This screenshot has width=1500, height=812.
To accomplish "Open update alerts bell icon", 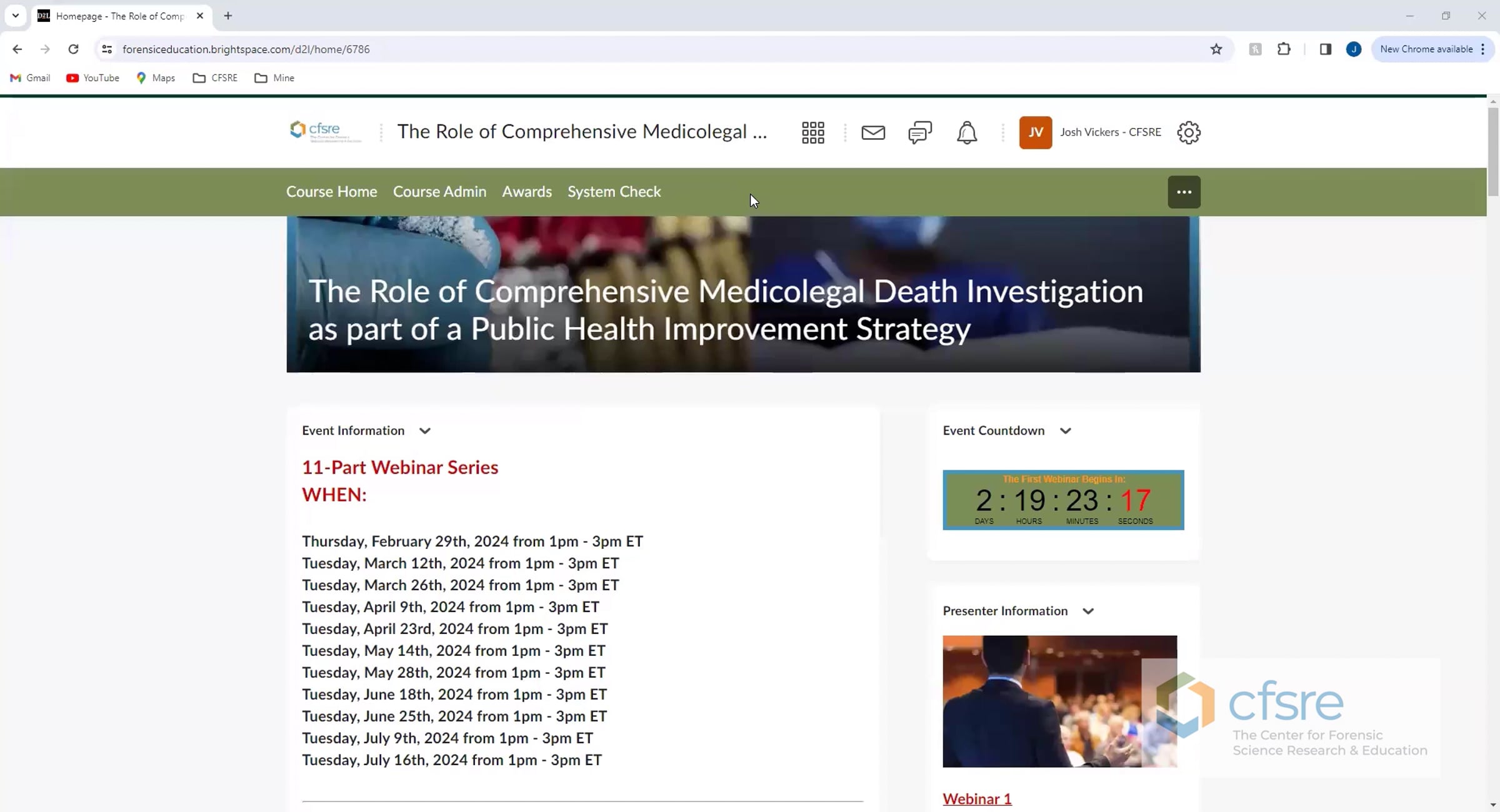I will coord(966,132).
